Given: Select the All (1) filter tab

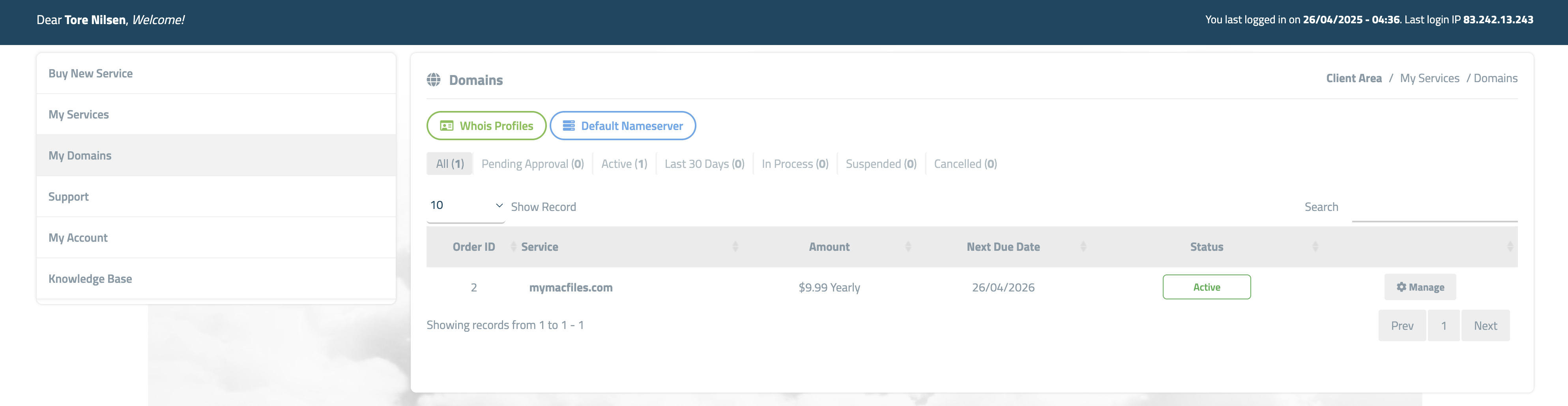Looking at the screenshot, I should pos(450,164).
